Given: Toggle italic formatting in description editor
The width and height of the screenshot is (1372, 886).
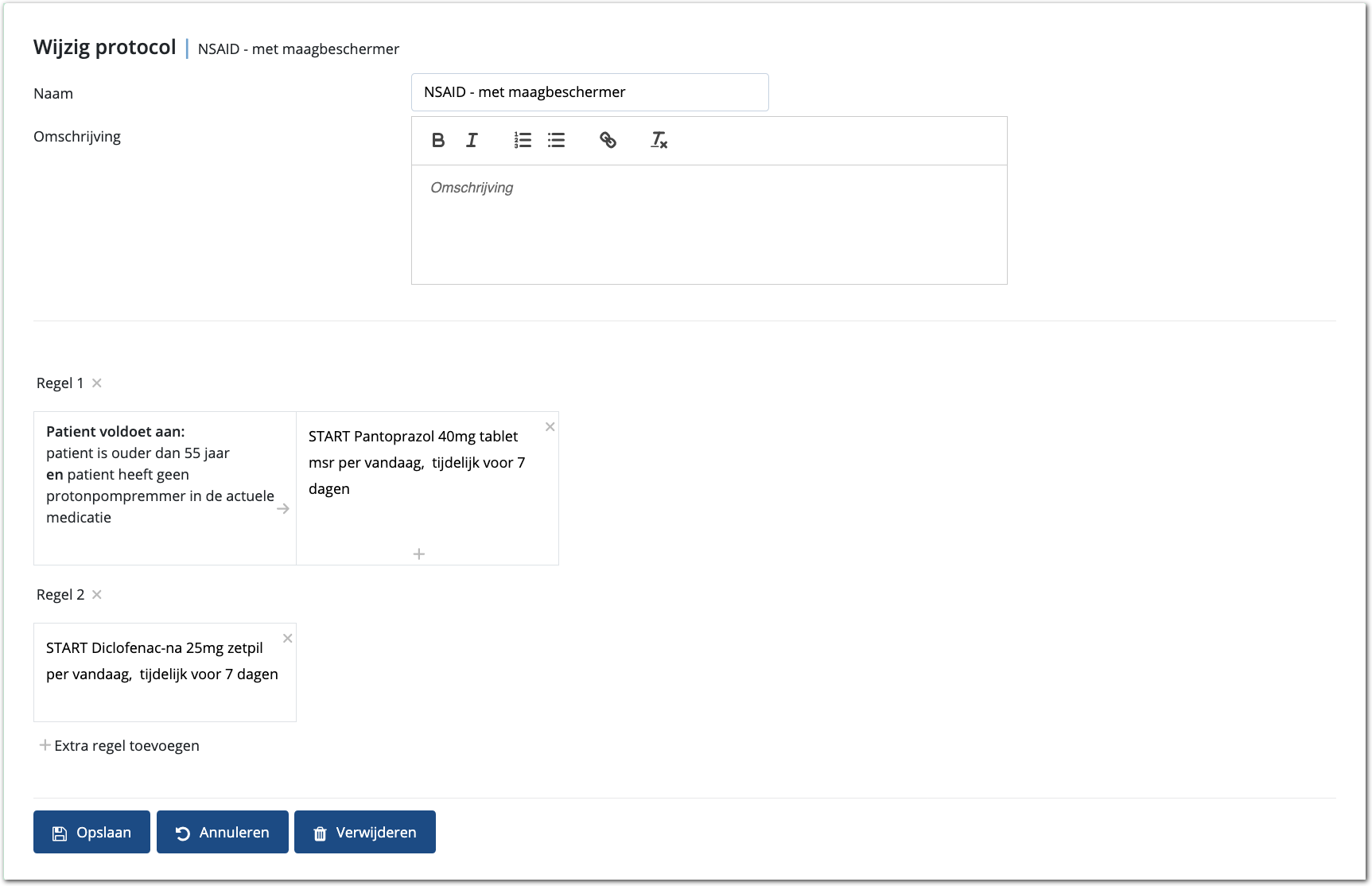Looking at the screenshot, I should [x=472, y=141].
